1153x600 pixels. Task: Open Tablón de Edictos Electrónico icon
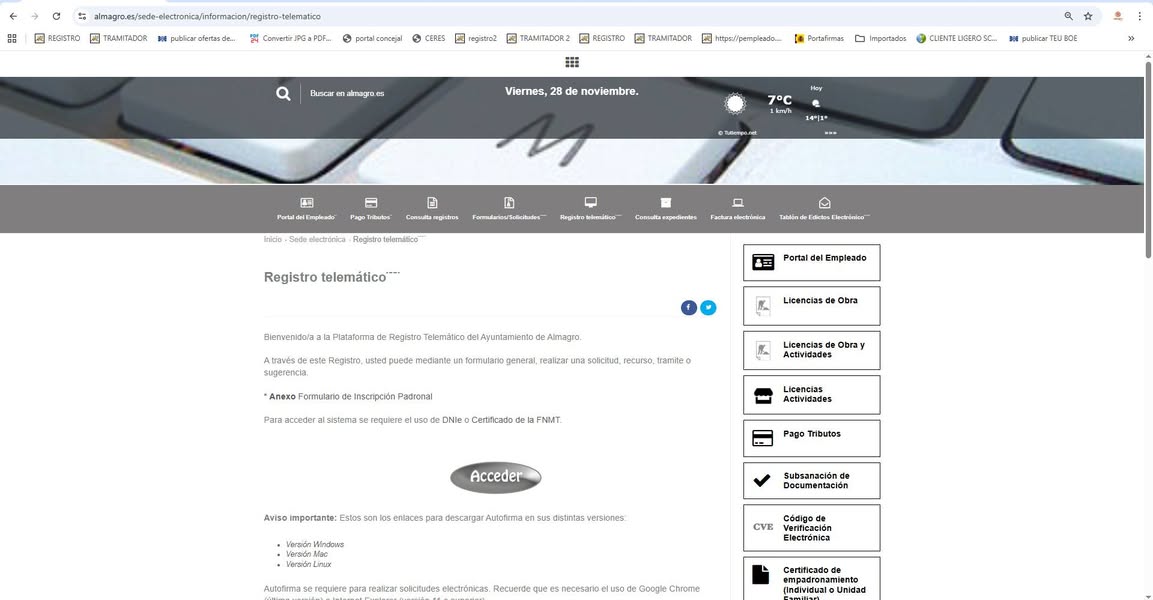(824, 203)
